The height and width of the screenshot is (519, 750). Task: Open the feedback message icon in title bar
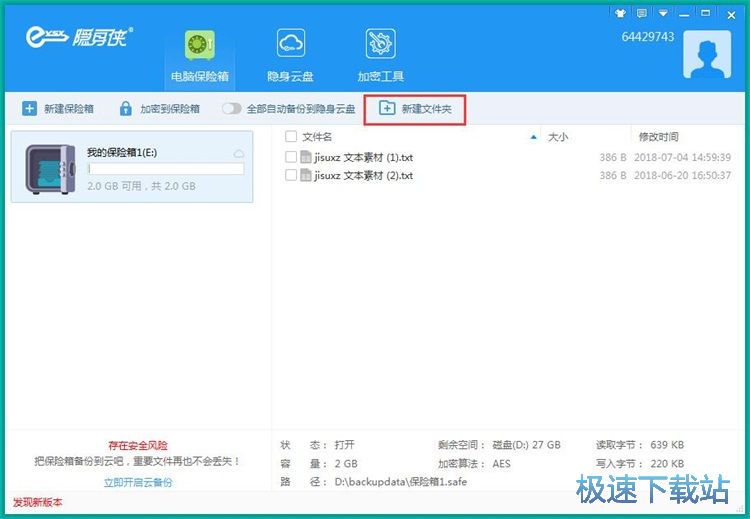[x=641, y=13]
